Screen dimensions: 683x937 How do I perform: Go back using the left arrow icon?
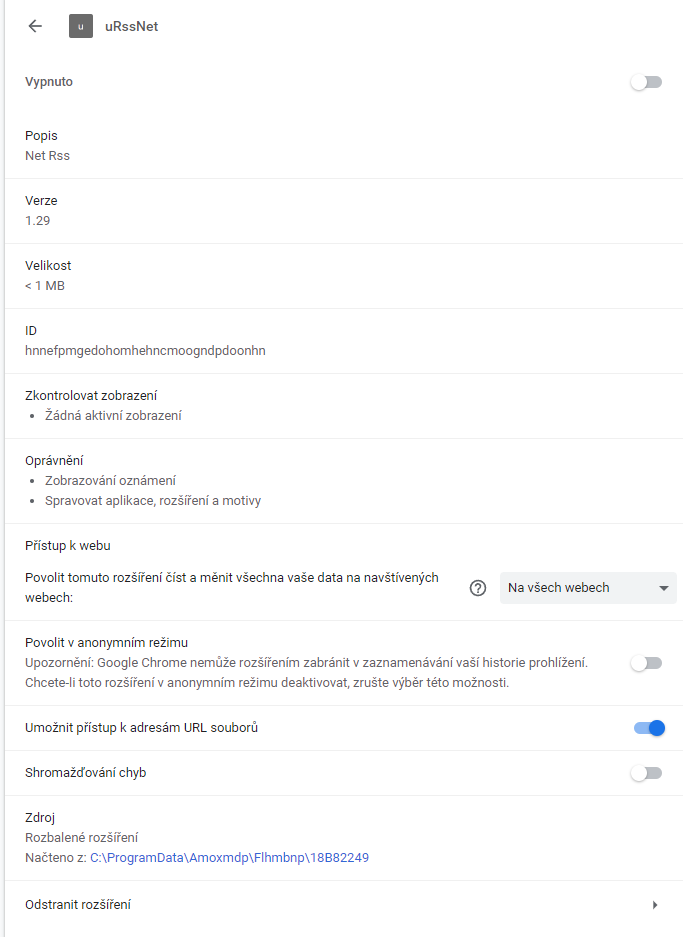36,26
